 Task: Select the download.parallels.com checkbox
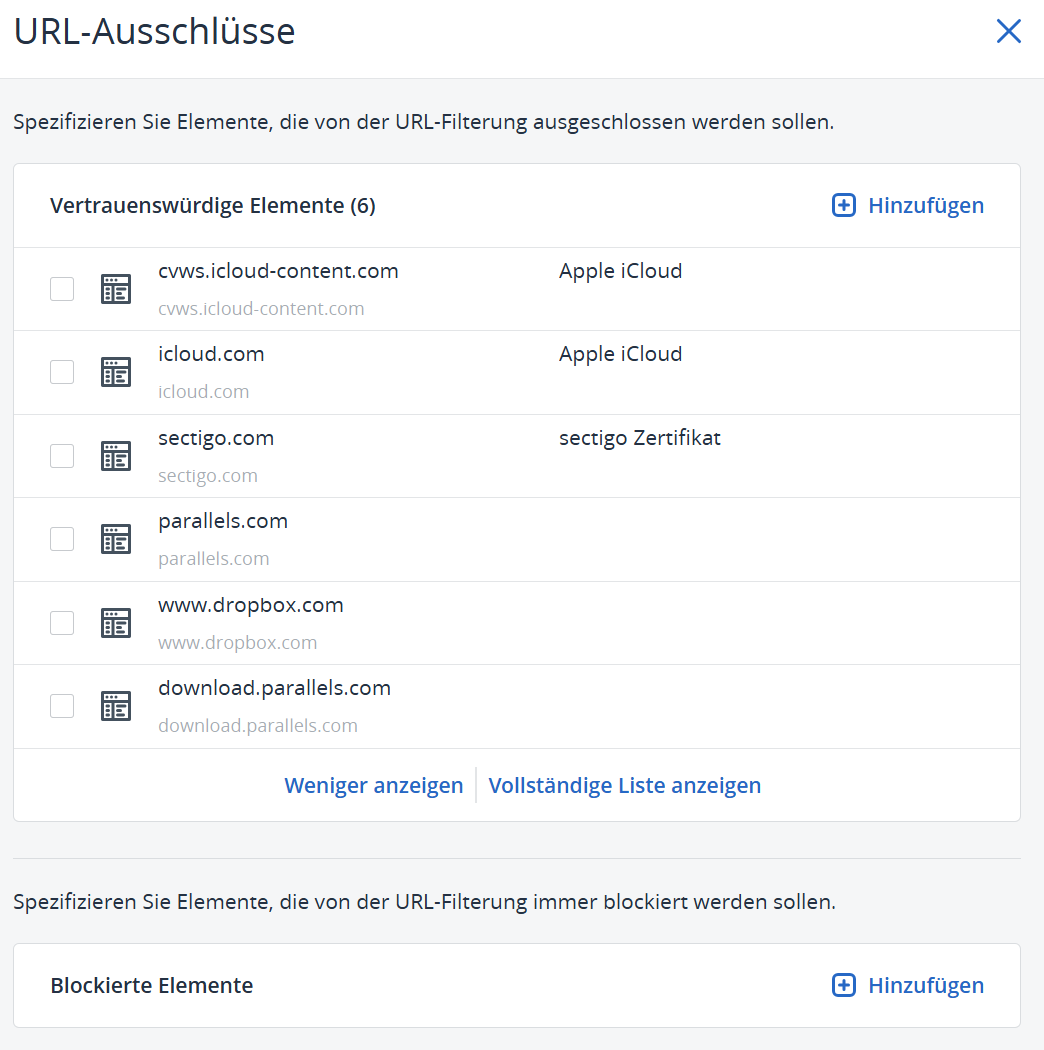click(x=62, y=706)
